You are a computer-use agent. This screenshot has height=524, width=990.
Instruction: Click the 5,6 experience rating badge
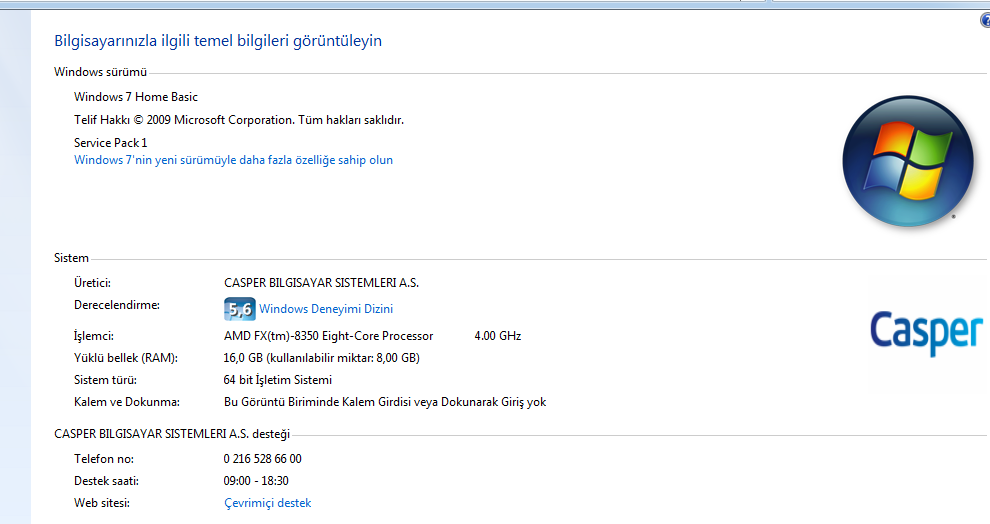[x=239, y=309]
